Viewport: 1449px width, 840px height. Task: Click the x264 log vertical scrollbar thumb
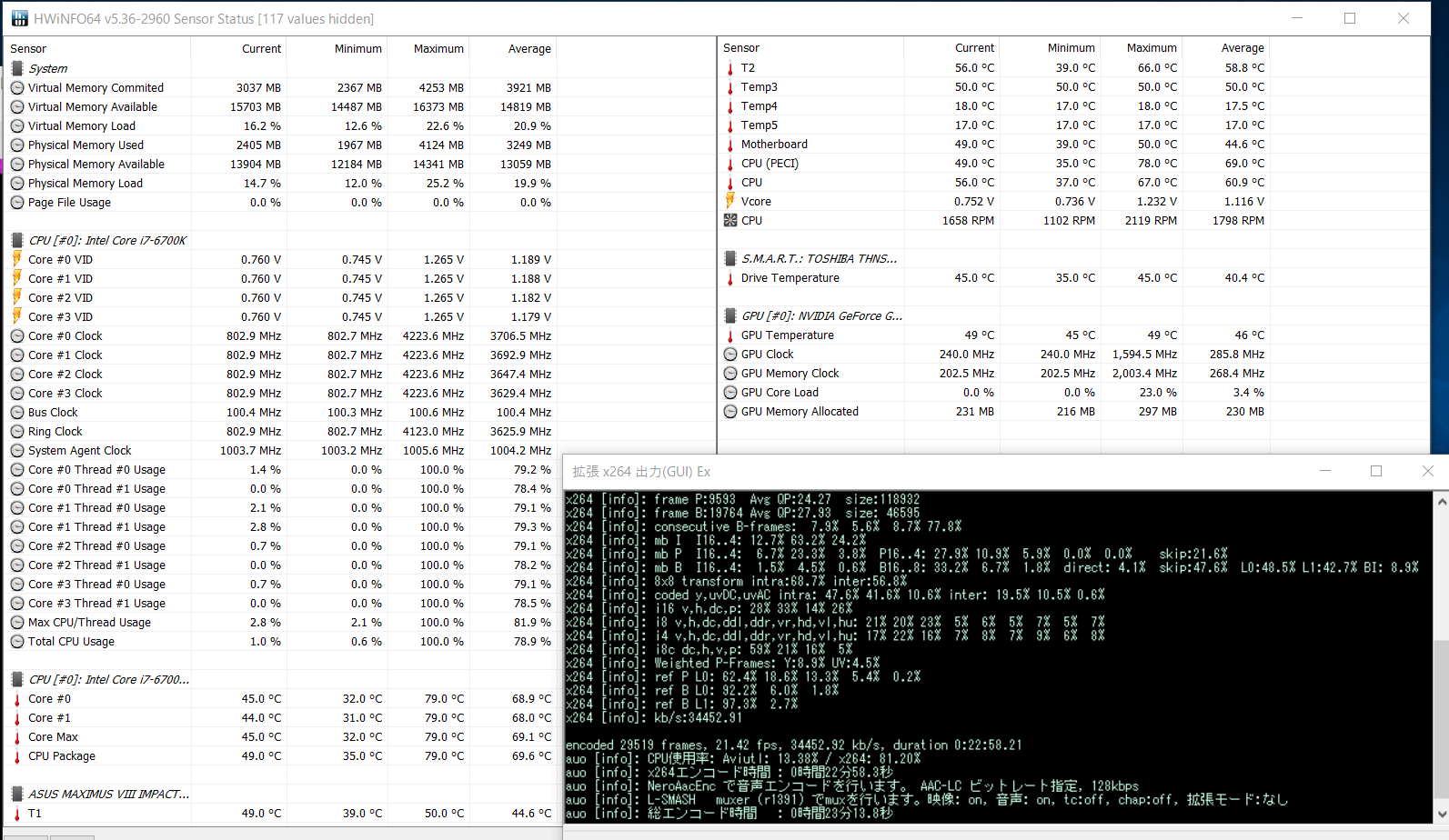[1442, 721]
